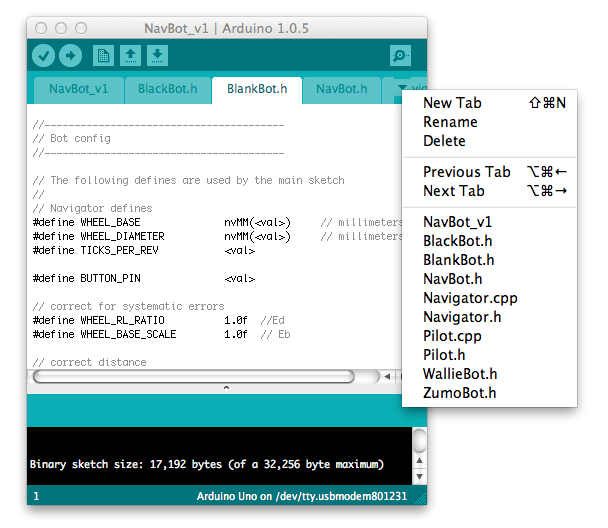Switch to the NavBot_v1 tab
This screenshot has width=608, height=528.
click(x=78, y=89)
